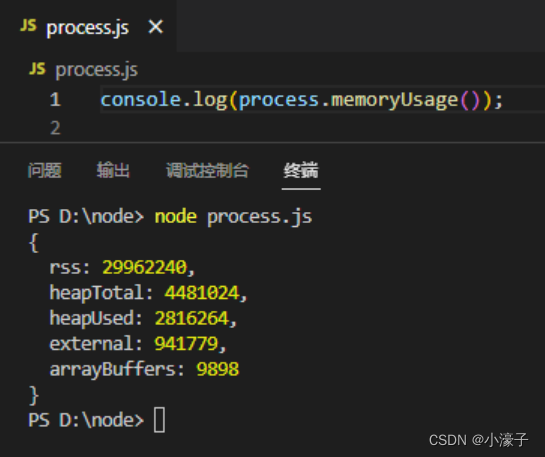The image size is (545, 457).
Task: Click the JS icon in breadcrumb
Action: (x=37, y=69)
